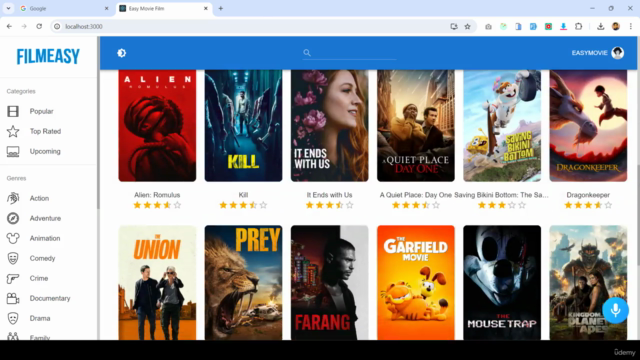Image resolution: width=640 pixels, height=360 pixels.
Task: Open The Union movie poster
Action: click(x=157, y=282)
